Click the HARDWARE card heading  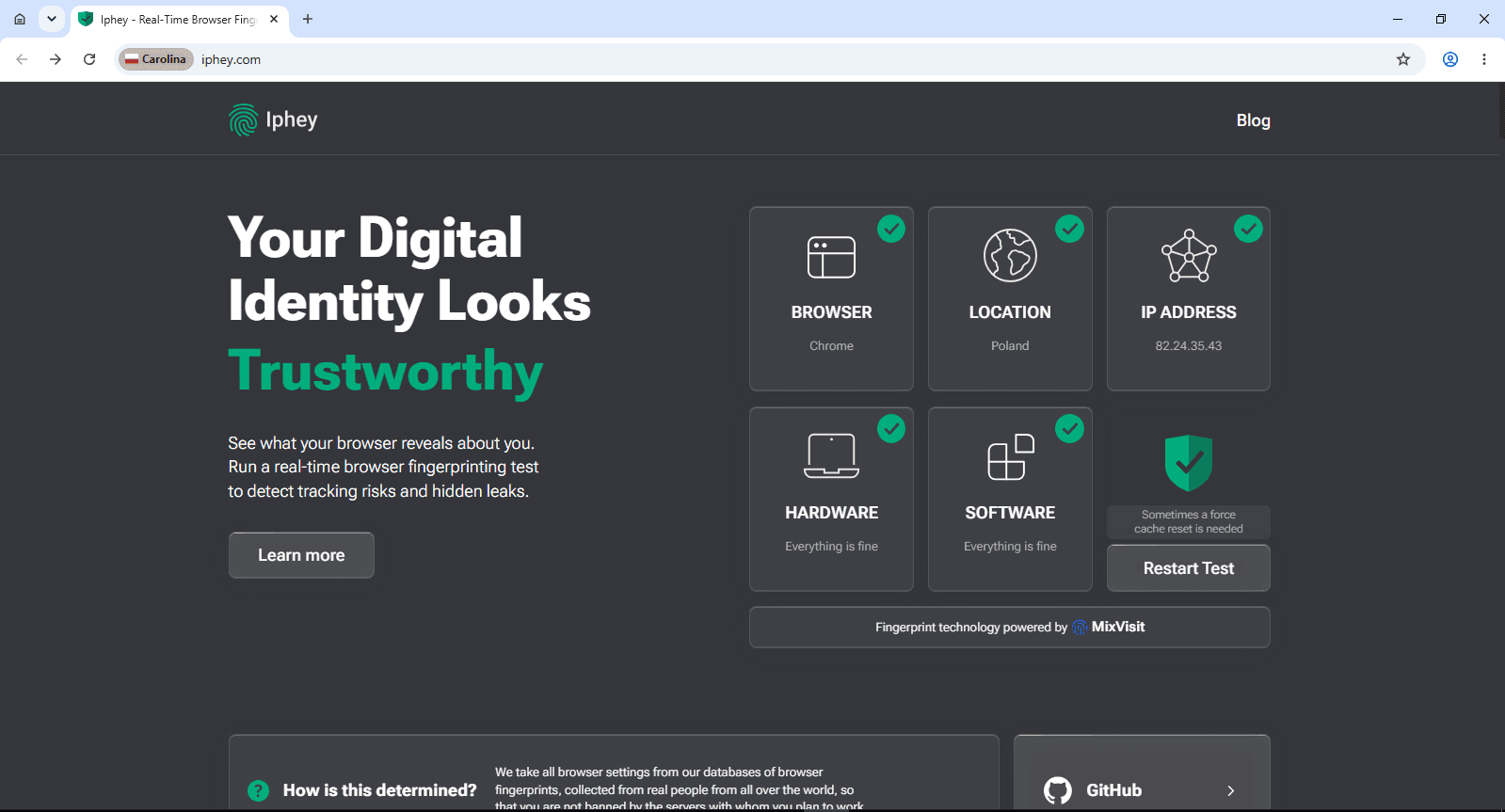(831, 513)
